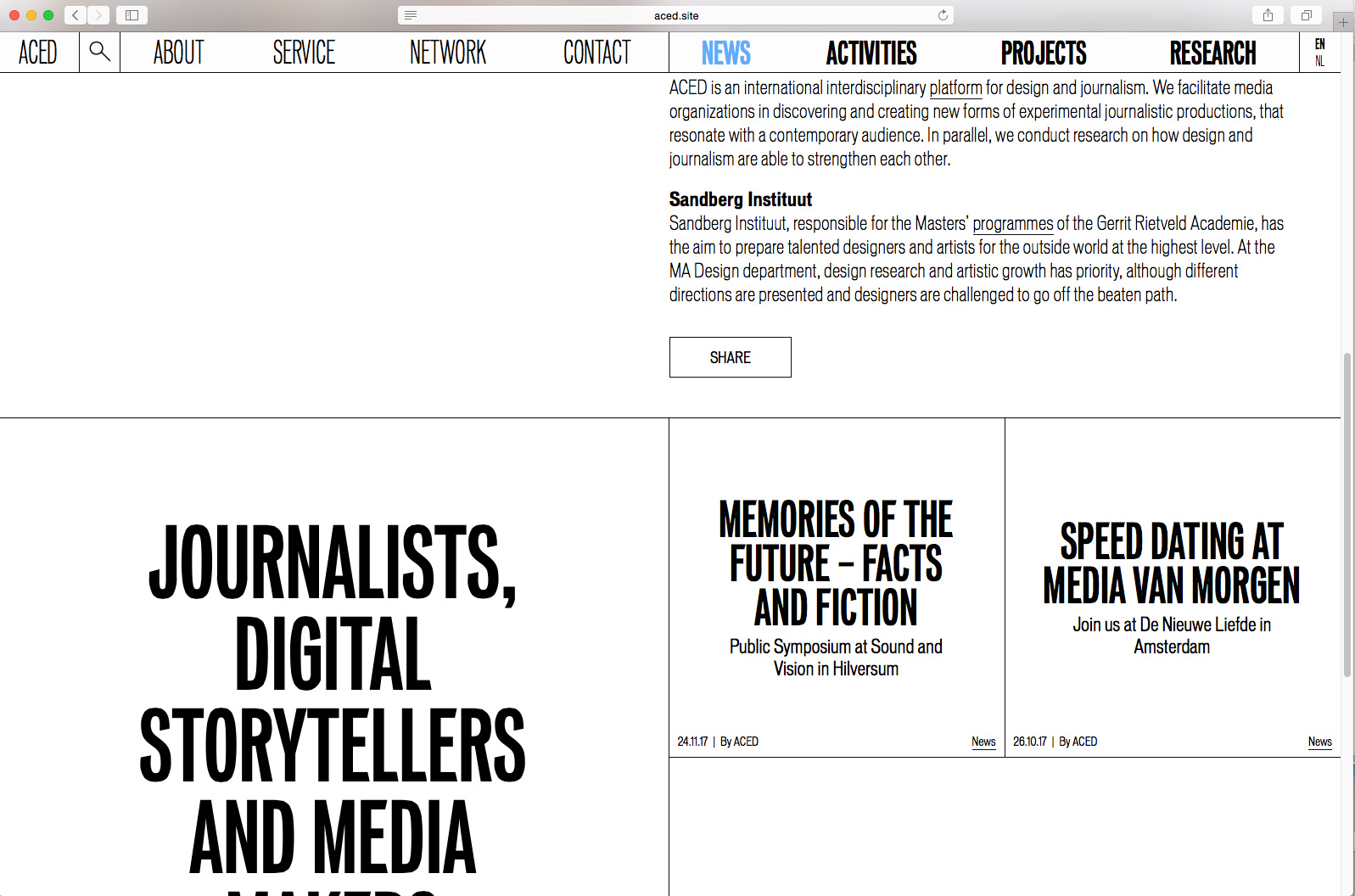This screenshot has height=896, width=1355.
Task: Open a new tab with plus button
Action: pos(1343,22)
